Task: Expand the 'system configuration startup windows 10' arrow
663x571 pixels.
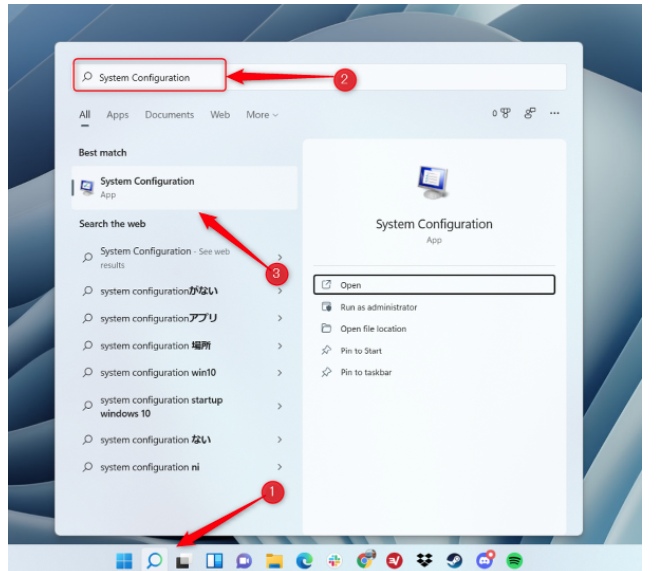Action: pyautogui.click(x=280, y=407)
